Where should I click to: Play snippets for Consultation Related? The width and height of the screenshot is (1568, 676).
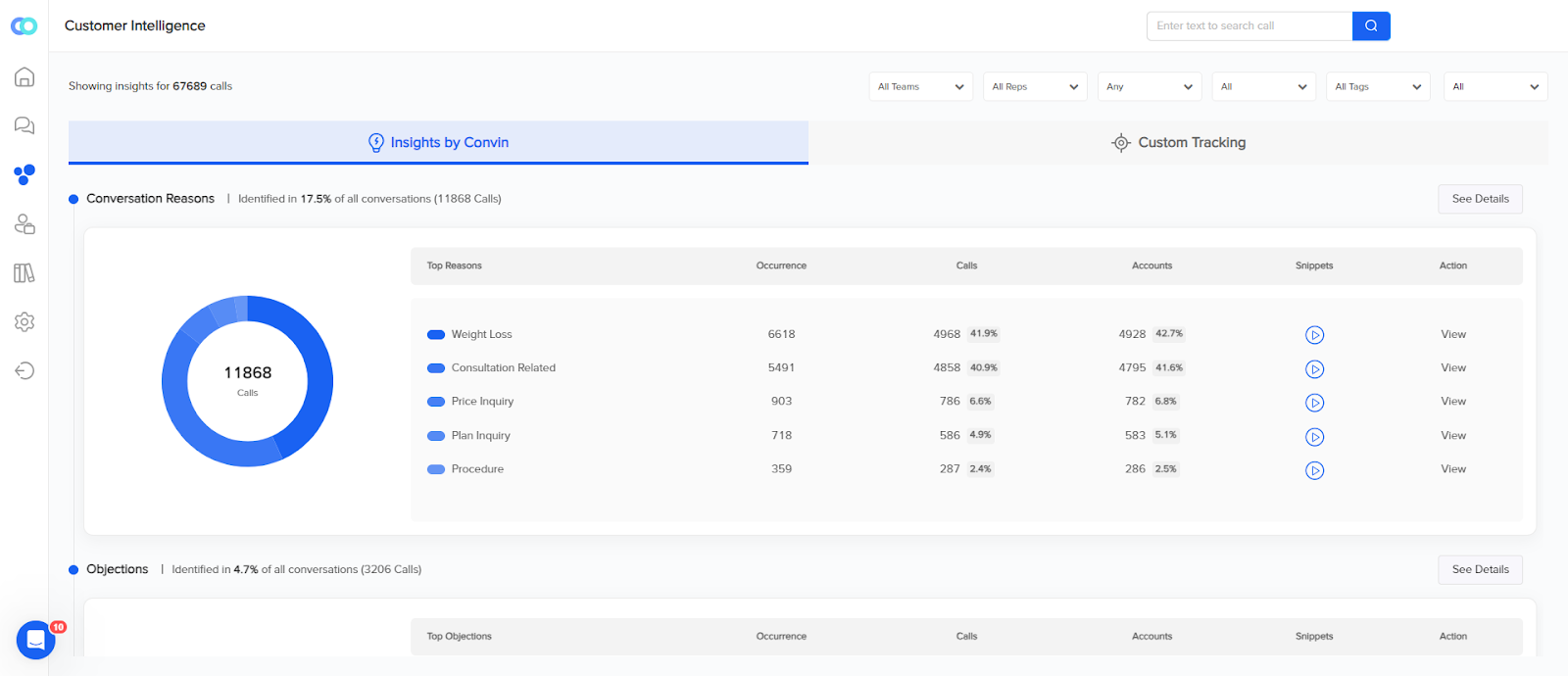tap(1314, 369)
